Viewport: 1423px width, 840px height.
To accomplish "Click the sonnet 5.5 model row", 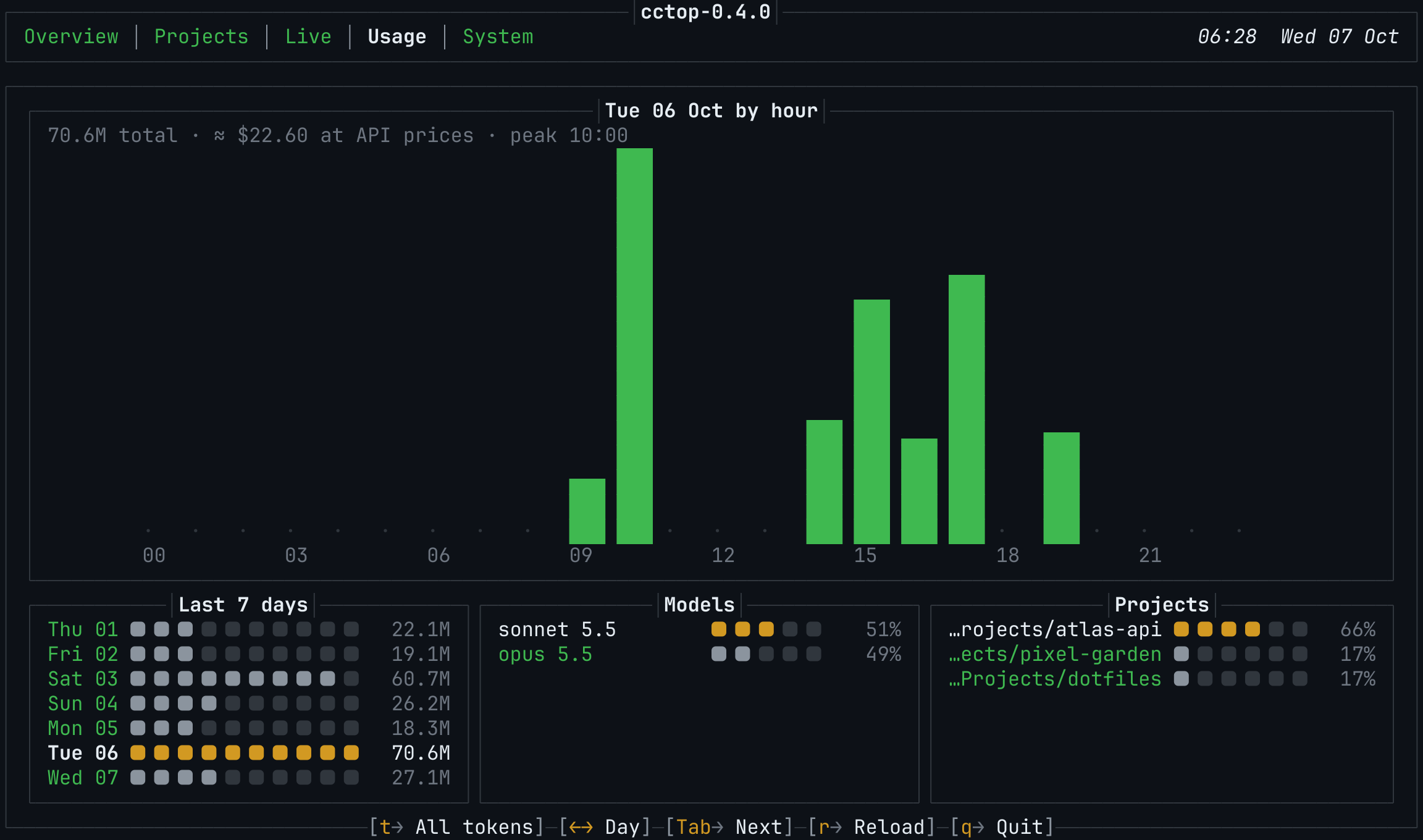I will (x=700, y=629).
